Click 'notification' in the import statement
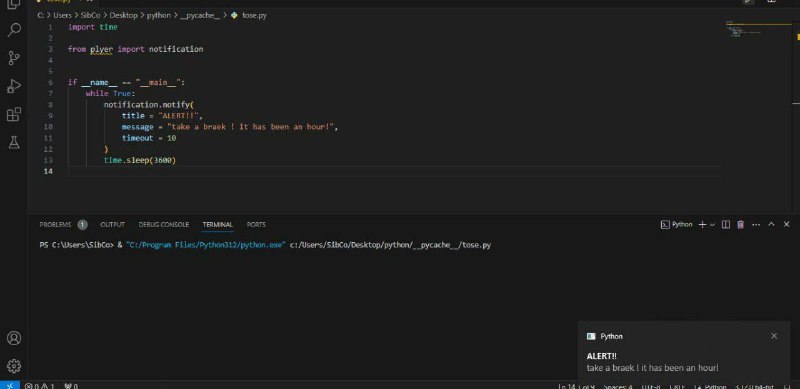Screen dimensions: 800x389 click(176, 50)
